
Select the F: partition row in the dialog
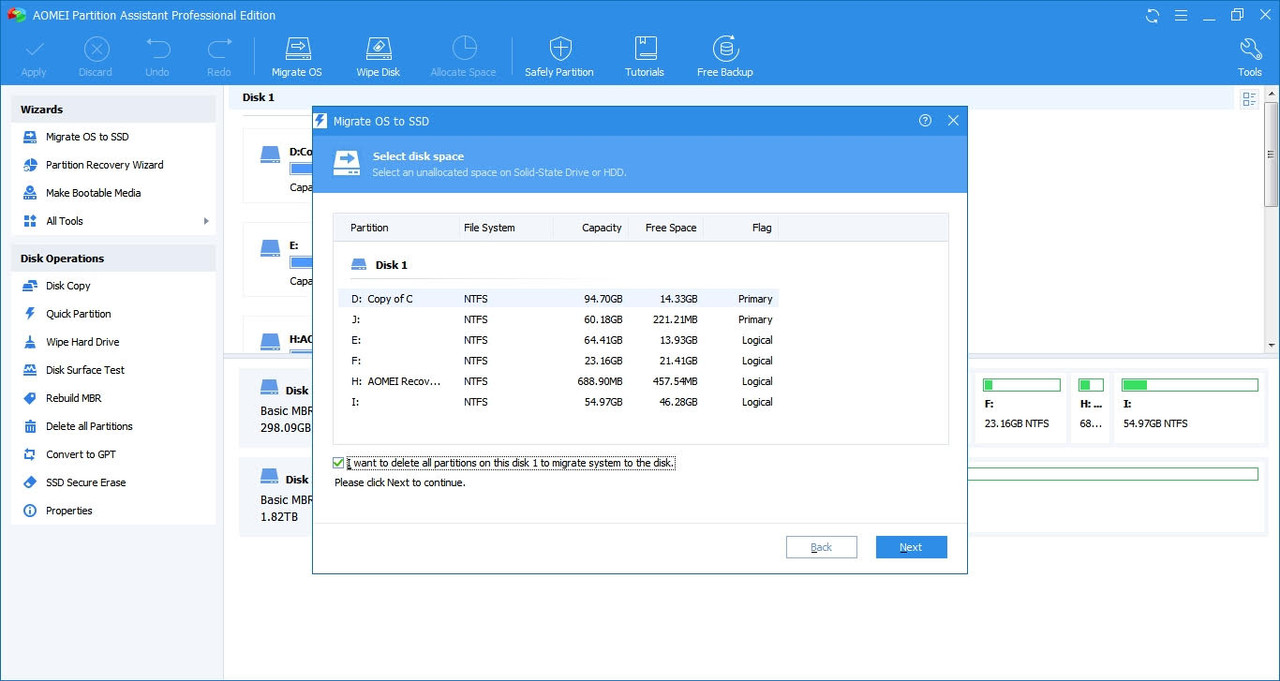pos(557,361)
